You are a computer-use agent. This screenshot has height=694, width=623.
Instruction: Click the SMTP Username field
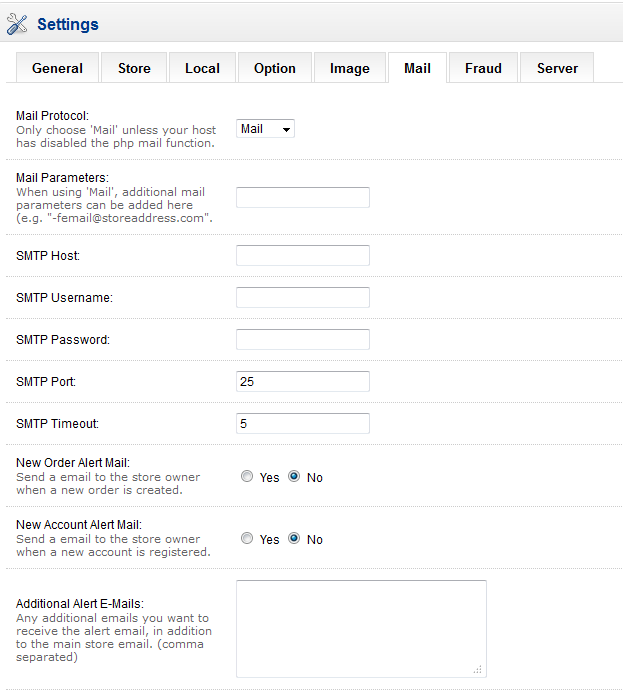click(302, 298)
